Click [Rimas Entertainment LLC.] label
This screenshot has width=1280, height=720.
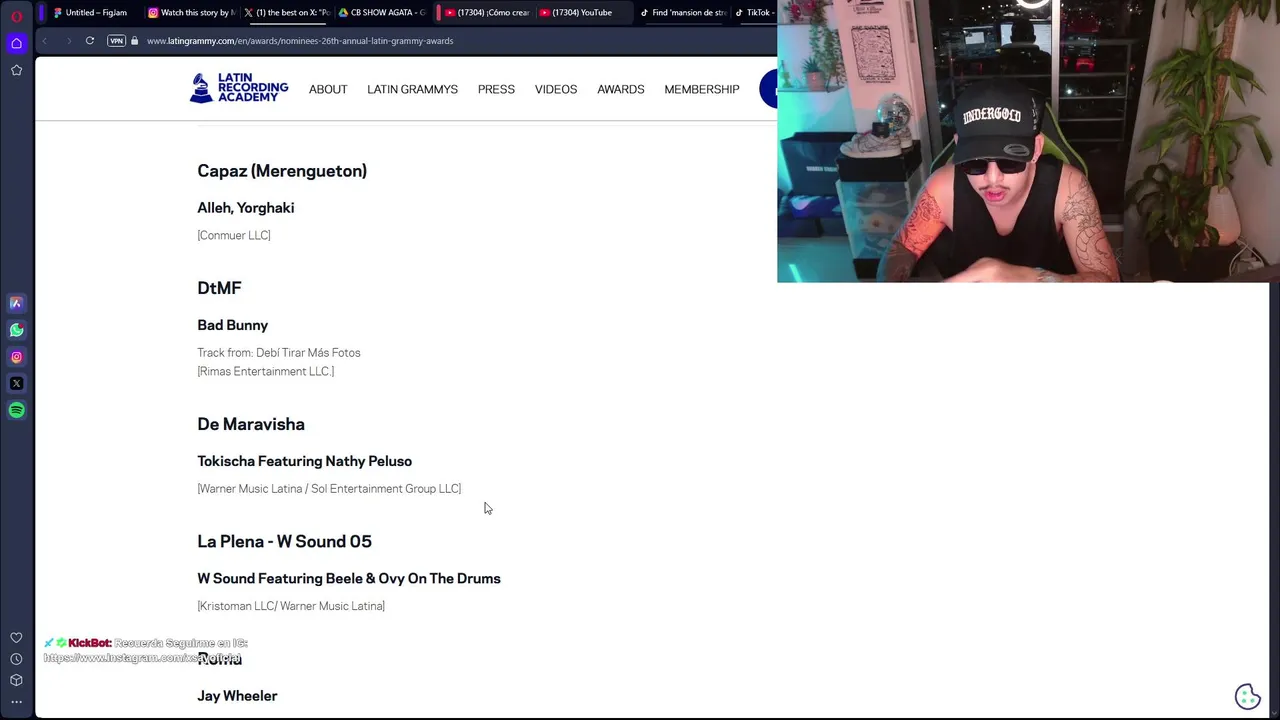[266, 371]
